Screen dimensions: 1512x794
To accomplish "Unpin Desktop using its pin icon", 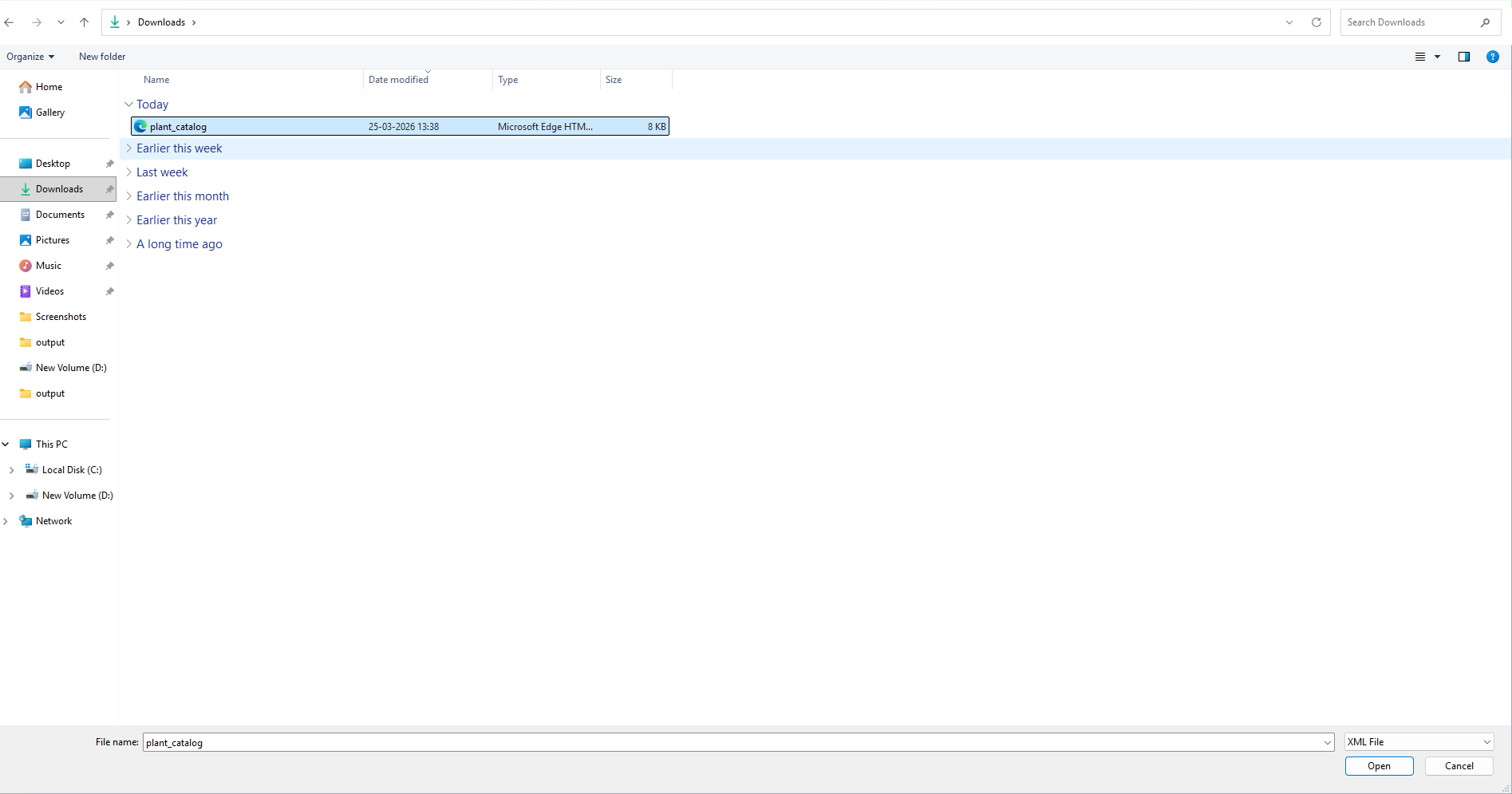I will 109,164.
